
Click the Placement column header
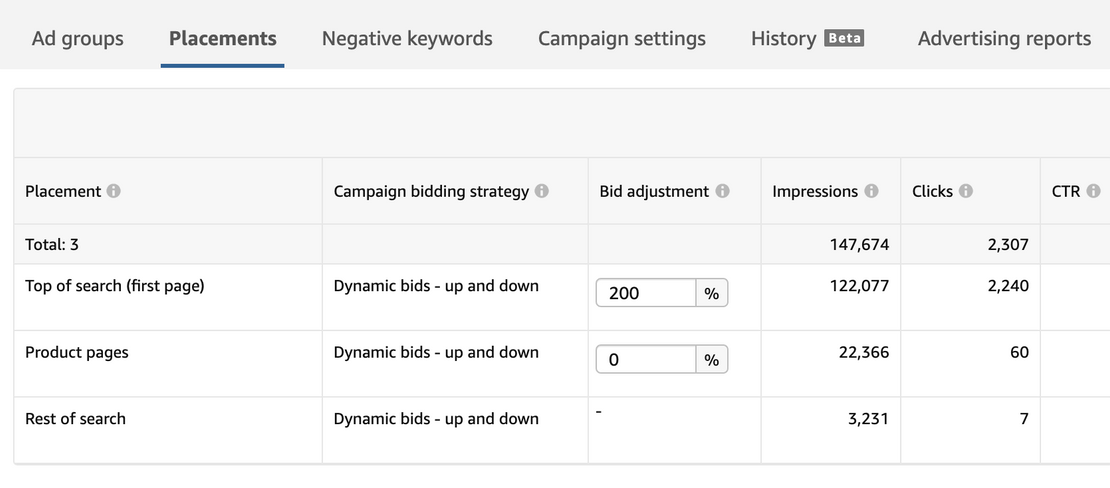(63, 191)
